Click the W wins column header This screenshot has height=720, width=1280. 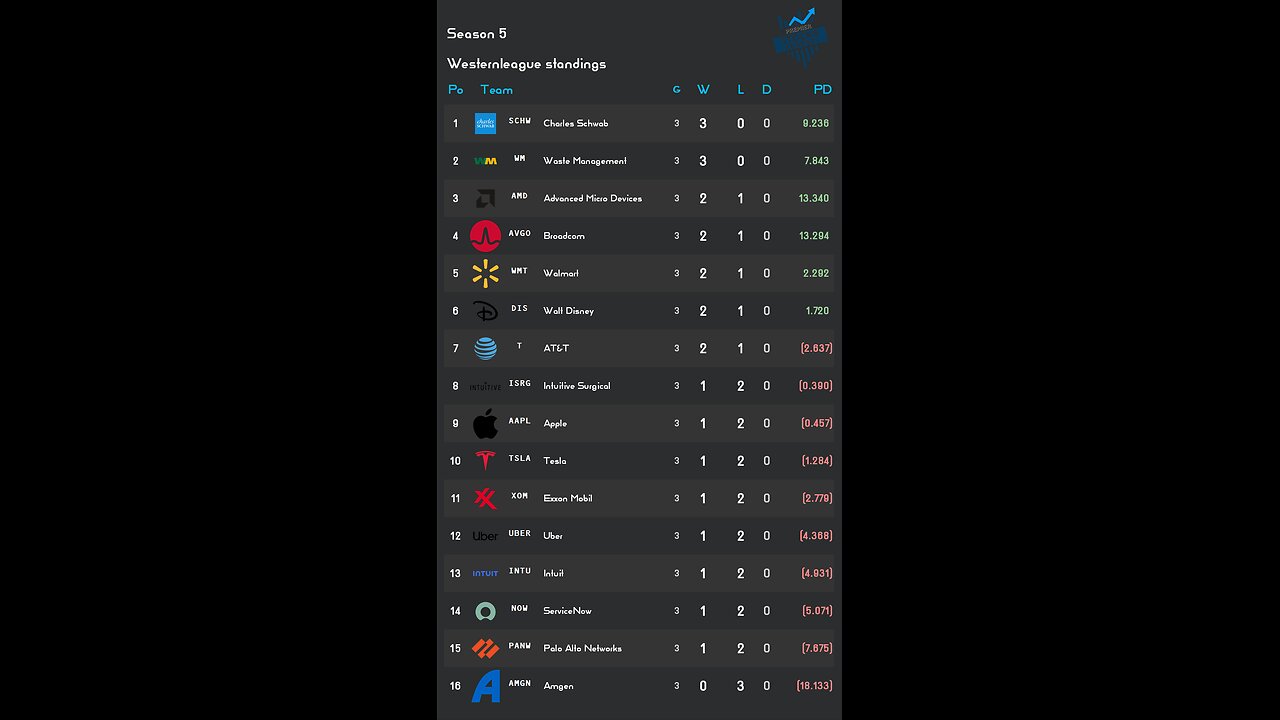coord(703,90)
